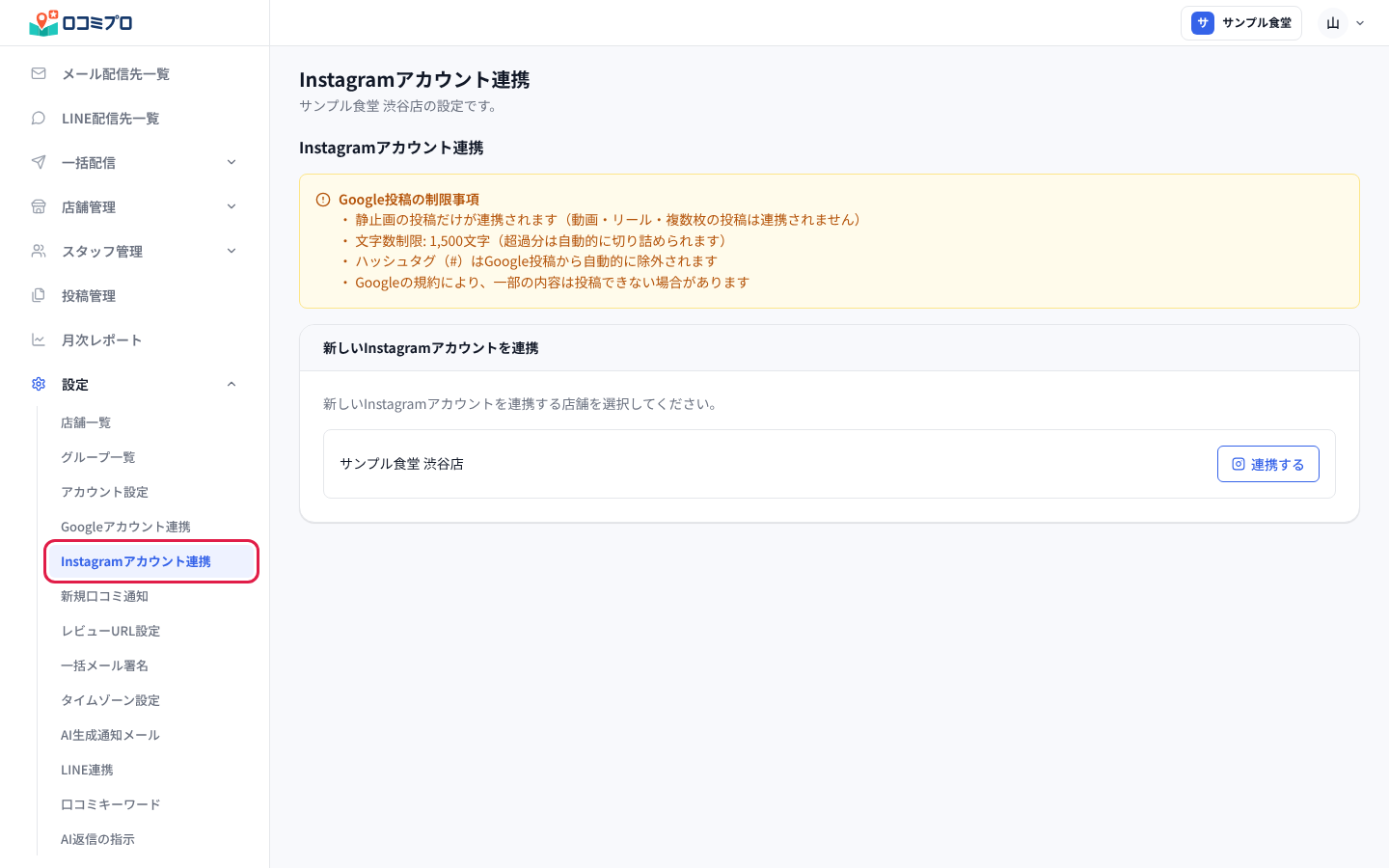Click the storefront icon for 店舗管理

tap(39, 206)
